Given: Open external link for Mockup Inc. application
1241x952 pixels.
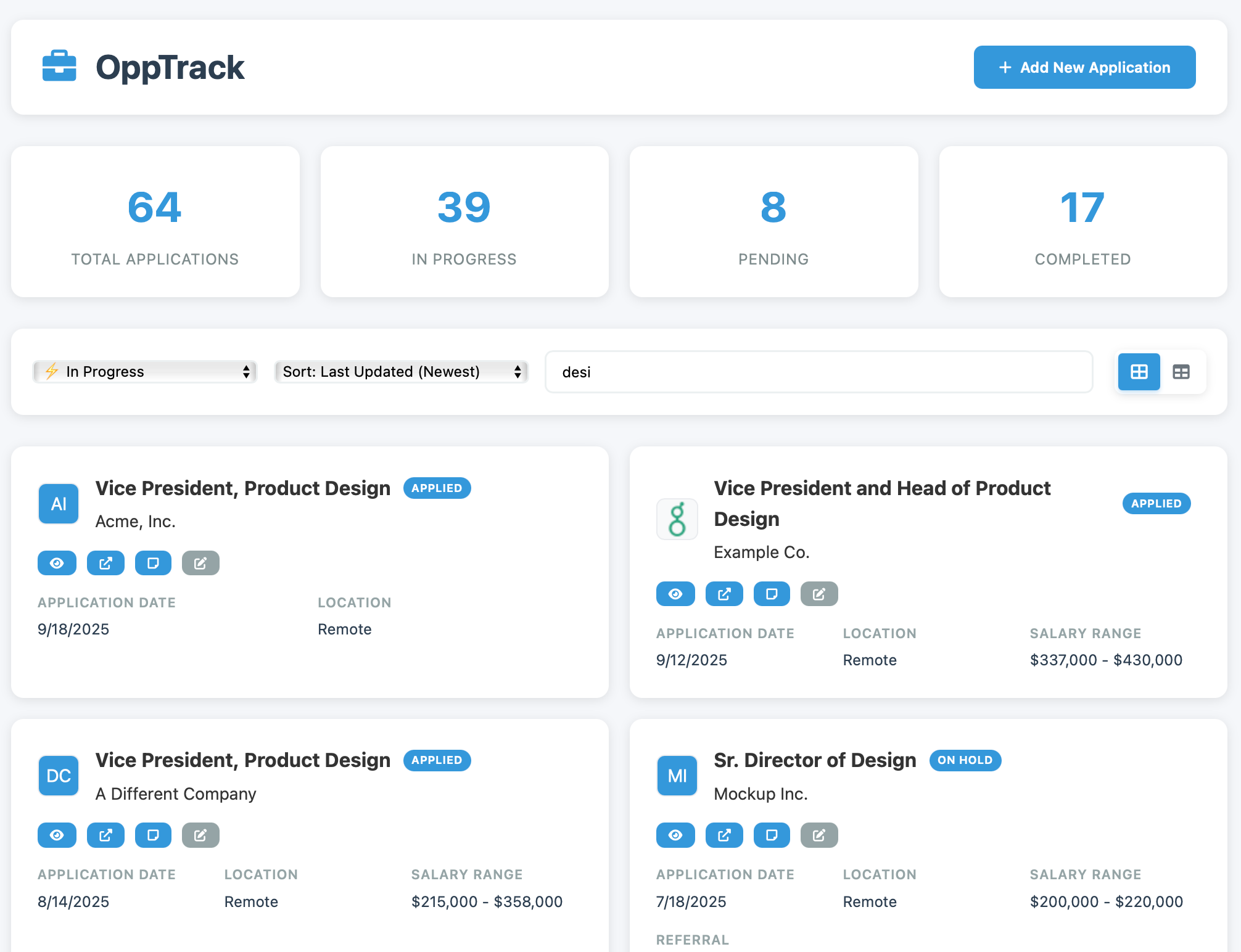Looking at the screenshot, I should 724,835.
